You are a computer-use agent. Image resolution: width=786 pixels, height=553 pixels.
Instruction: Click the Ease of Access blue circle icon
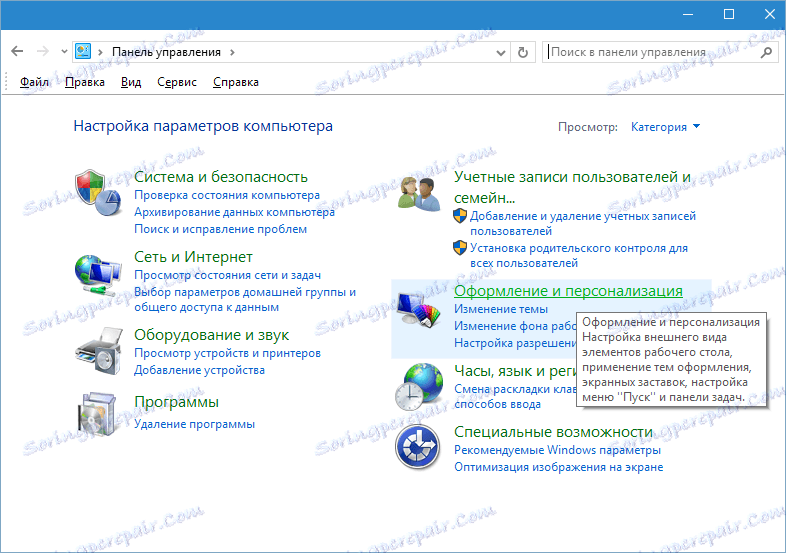(x=418, y=447)
